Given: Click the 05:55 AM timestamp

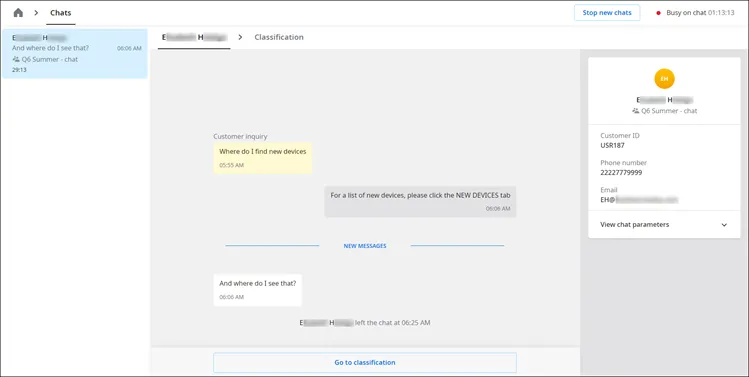Looking at the screenshot, I should tap(231, 165).
